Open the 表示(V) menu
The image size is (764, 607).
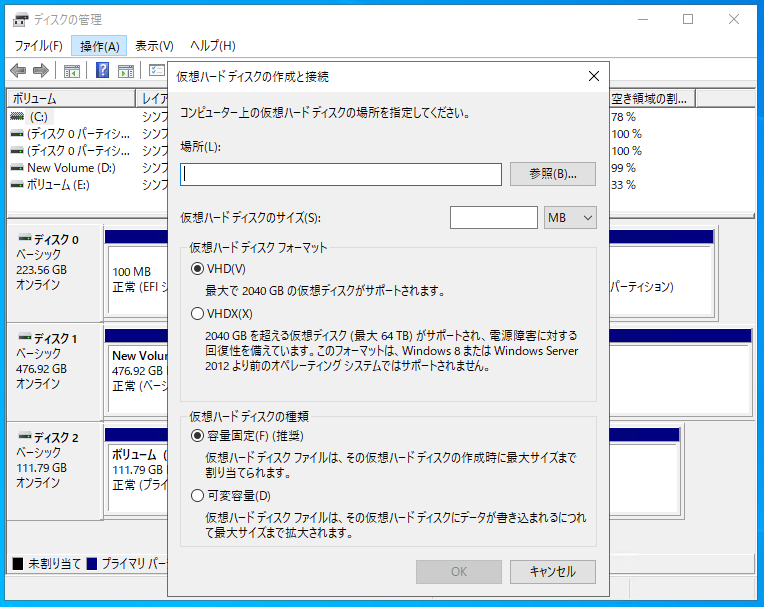click(154, 46)
